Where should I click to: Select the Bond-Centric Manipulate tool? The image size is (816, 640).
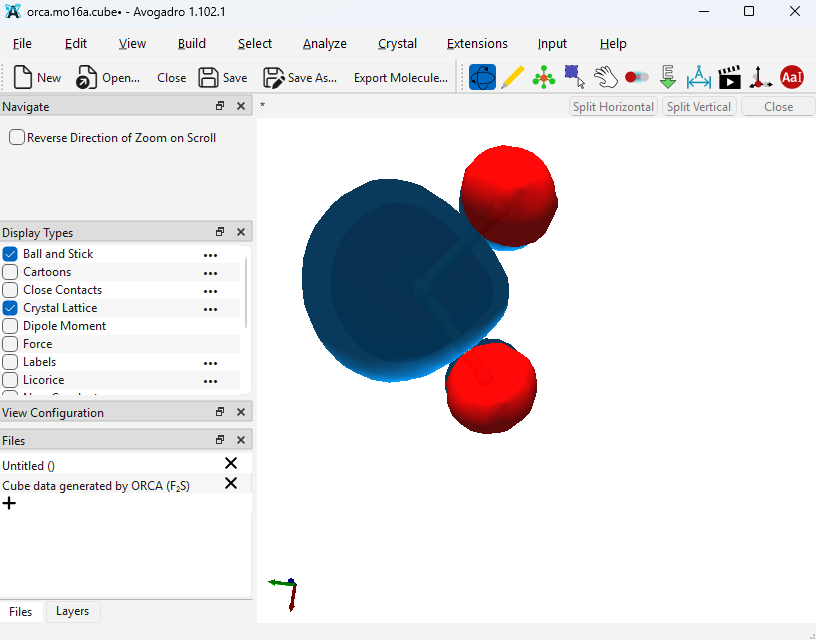coord(636,77)
